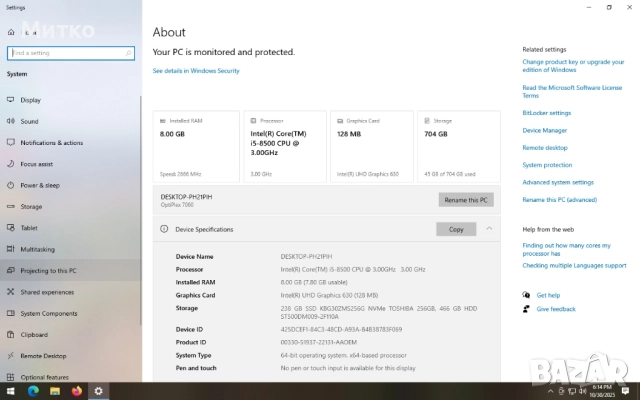Open Remote Desktop settings in the sidebar
640x400 pixels.
click(42, 355)
